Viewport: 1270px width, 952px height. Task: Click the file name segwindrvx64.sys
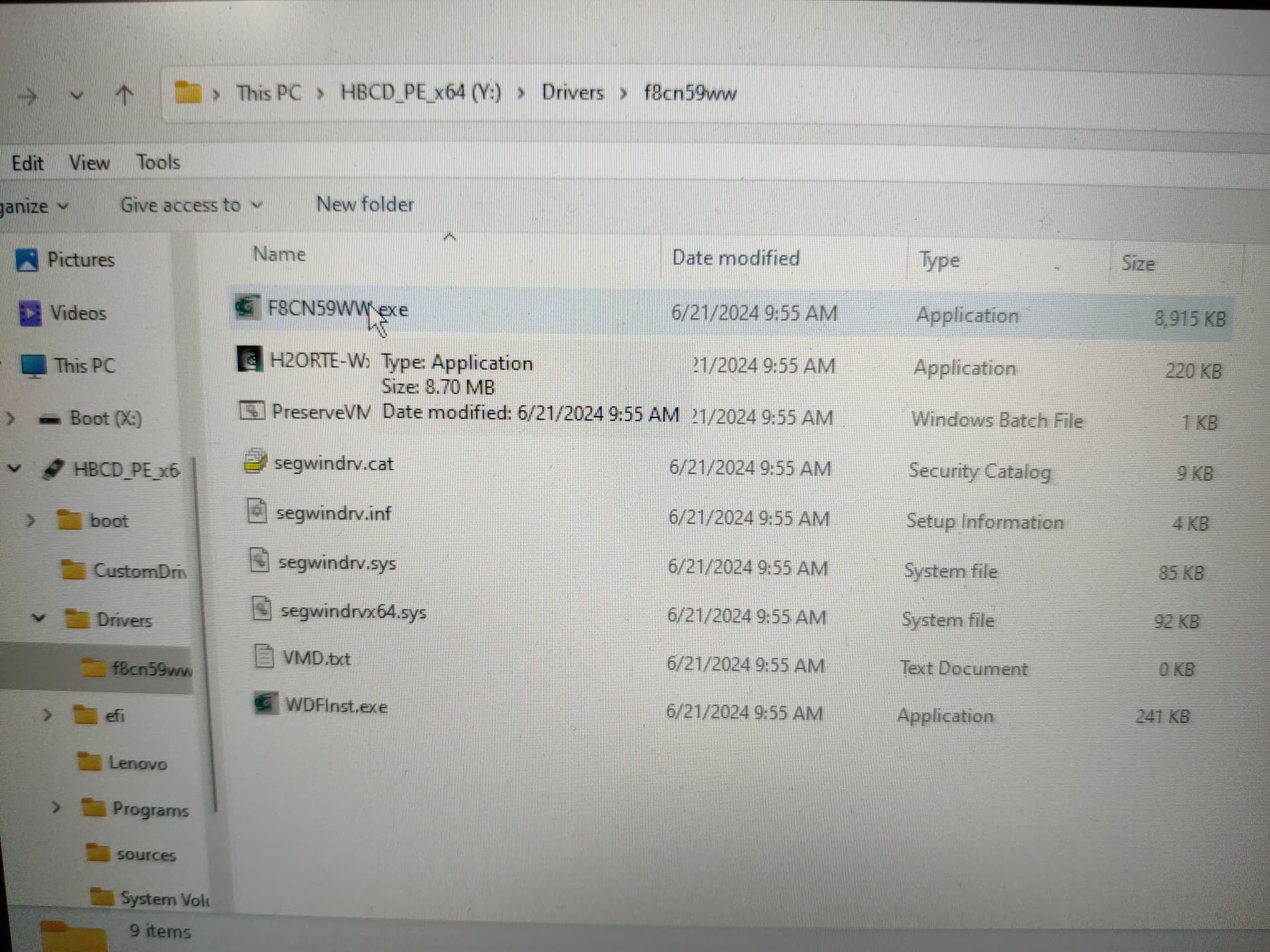coord(353,612)
